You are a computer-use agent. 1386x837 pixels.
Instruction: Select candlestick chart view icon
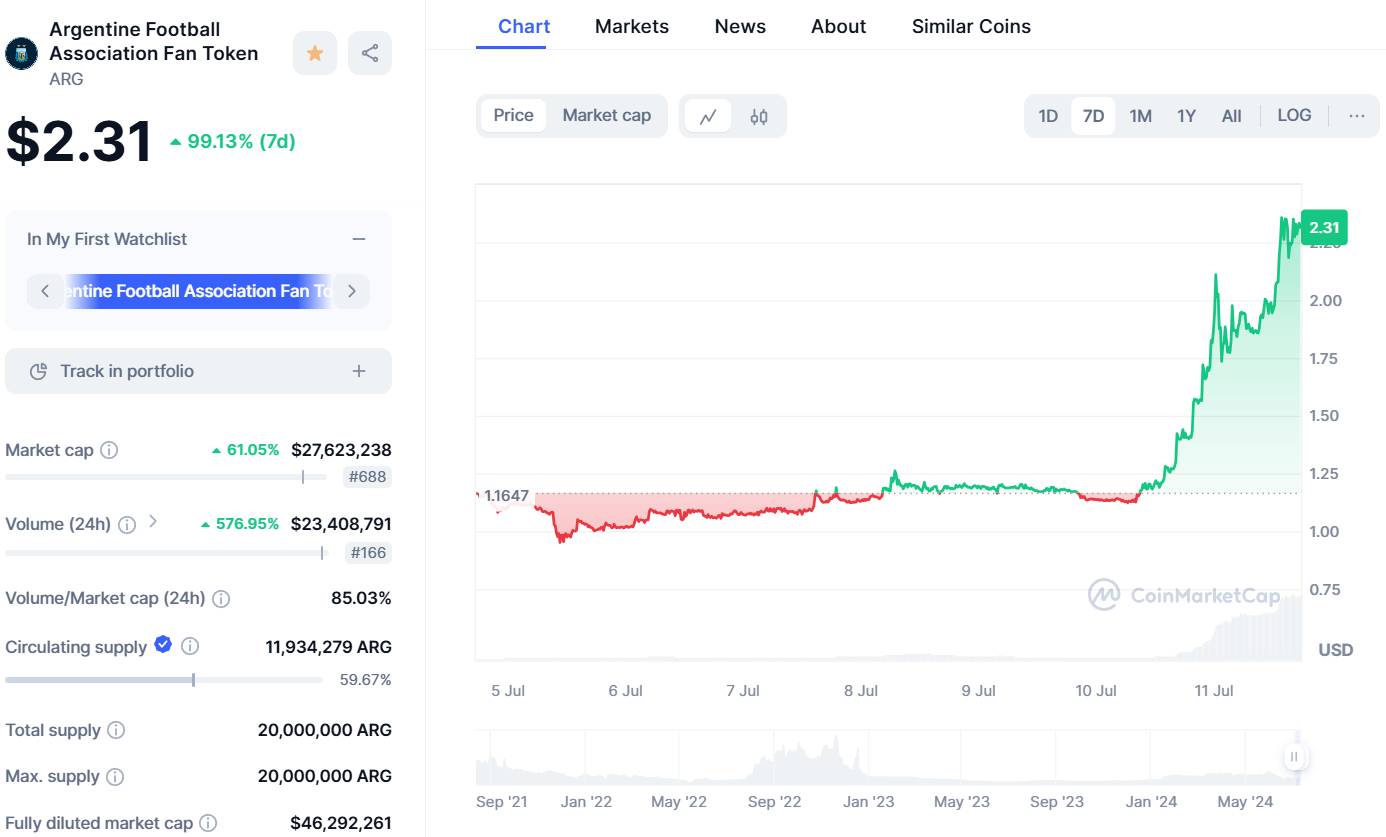click(759, 116)
